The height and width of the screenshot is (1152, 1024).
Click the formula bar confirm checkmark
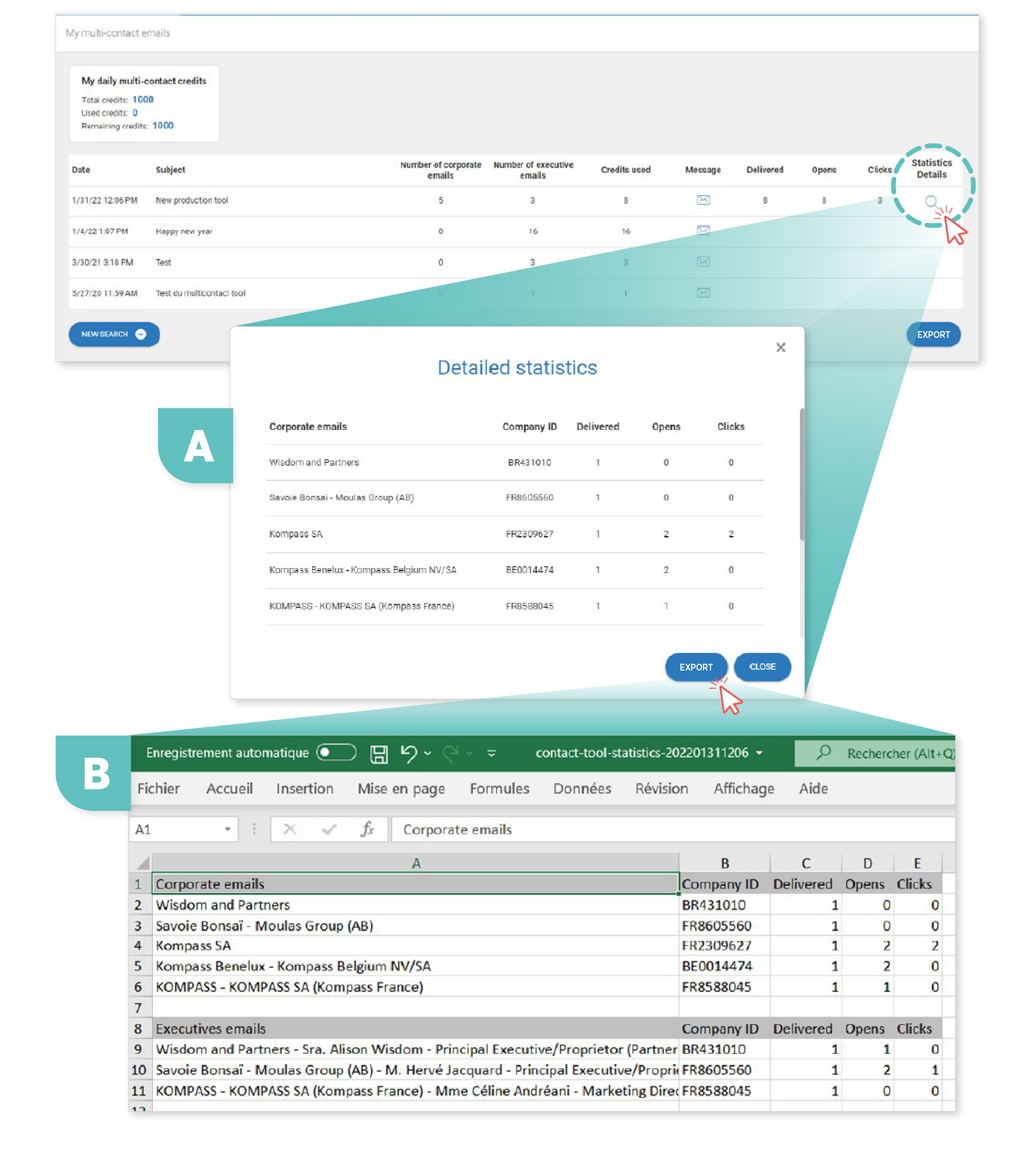tap(328, 829)
